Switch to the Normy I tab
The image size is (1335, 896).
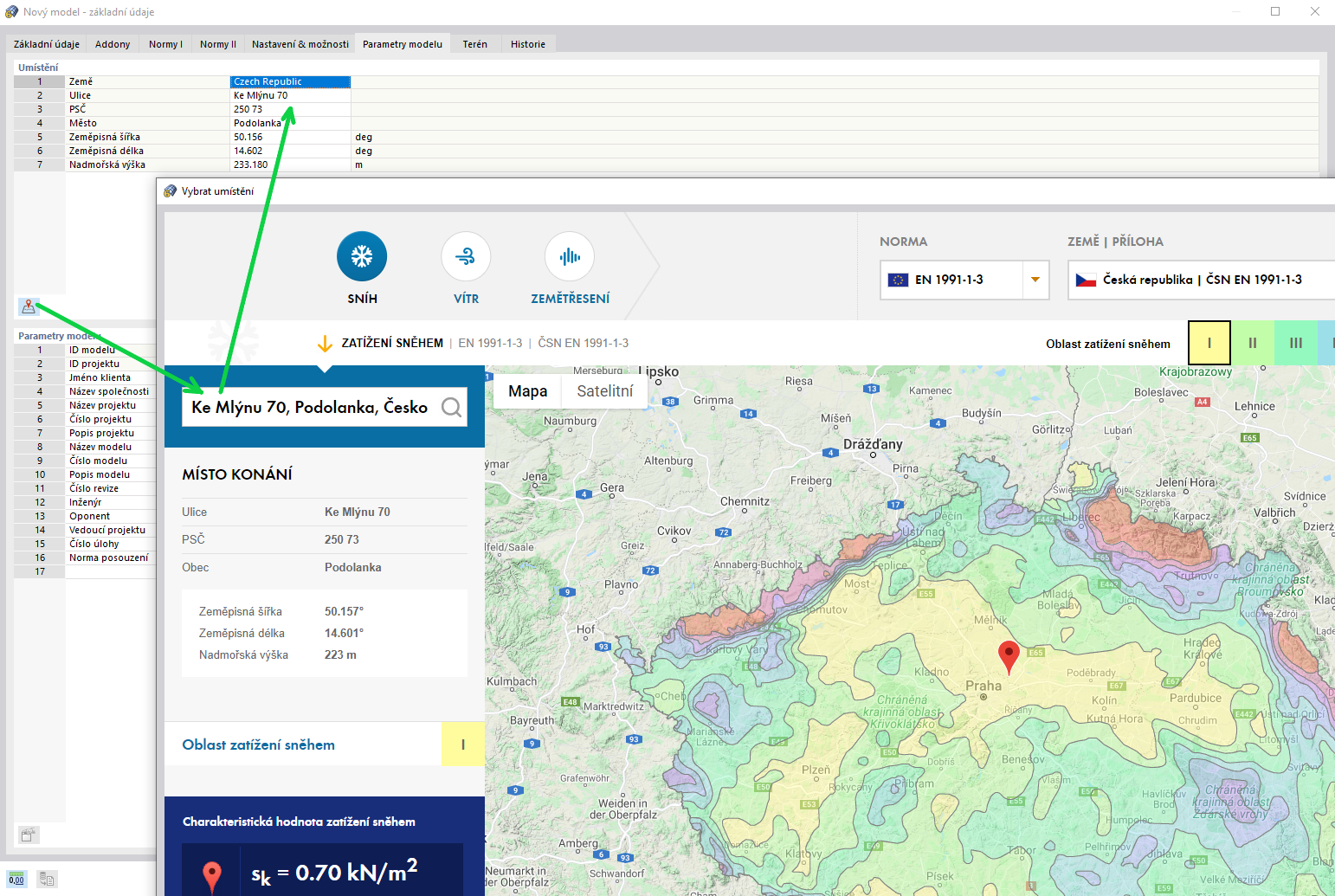click(165, 44)
